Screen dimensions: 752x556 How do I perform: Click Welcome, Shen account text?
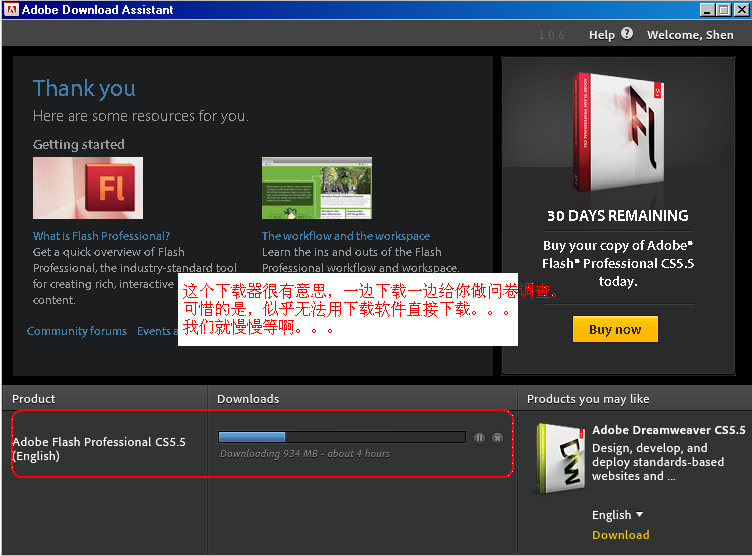click(690, 35)
